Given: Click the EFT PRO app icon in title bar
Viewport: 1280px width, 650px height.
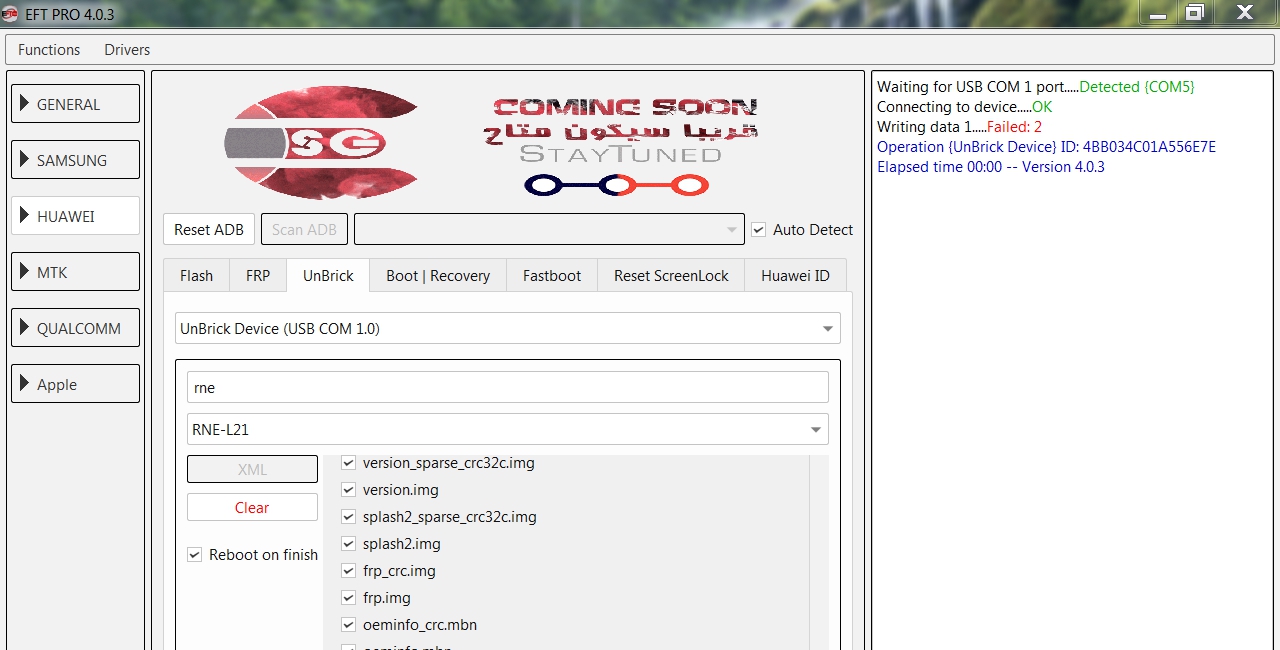Looking at the screenshot, I should pyautogui.click(x=11, y=14).
